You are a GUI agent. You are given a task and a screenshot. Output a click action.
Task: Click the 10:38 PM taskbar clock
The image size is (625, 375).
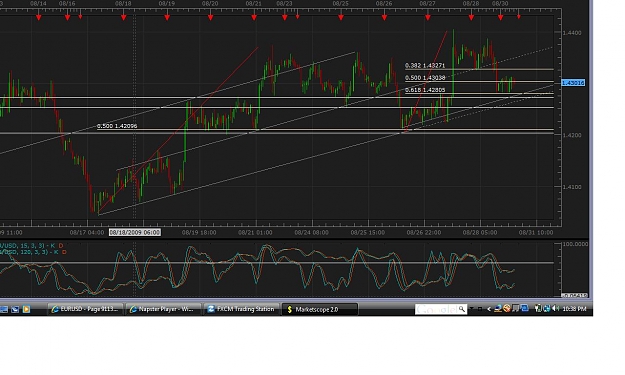coord(574,309)
